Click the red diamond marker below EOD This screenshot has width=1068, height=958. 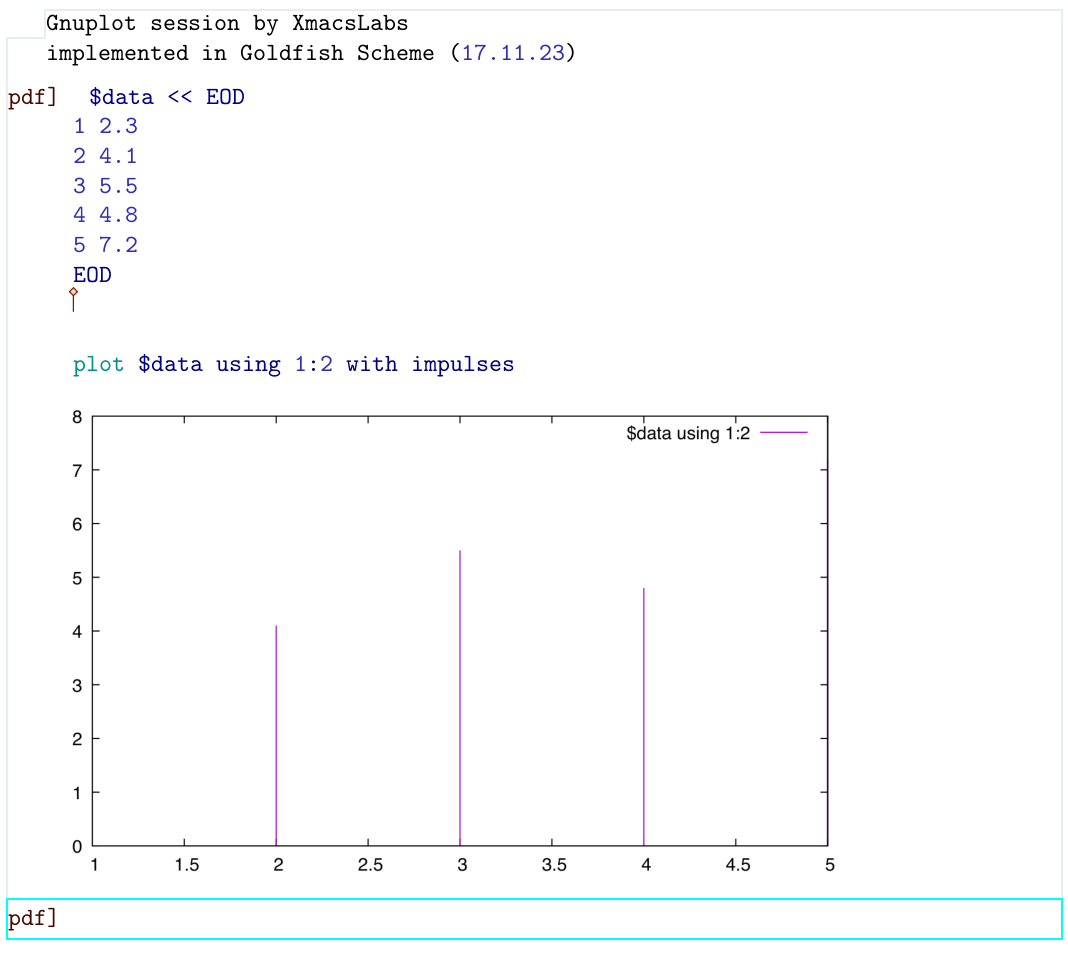point(73,292)
